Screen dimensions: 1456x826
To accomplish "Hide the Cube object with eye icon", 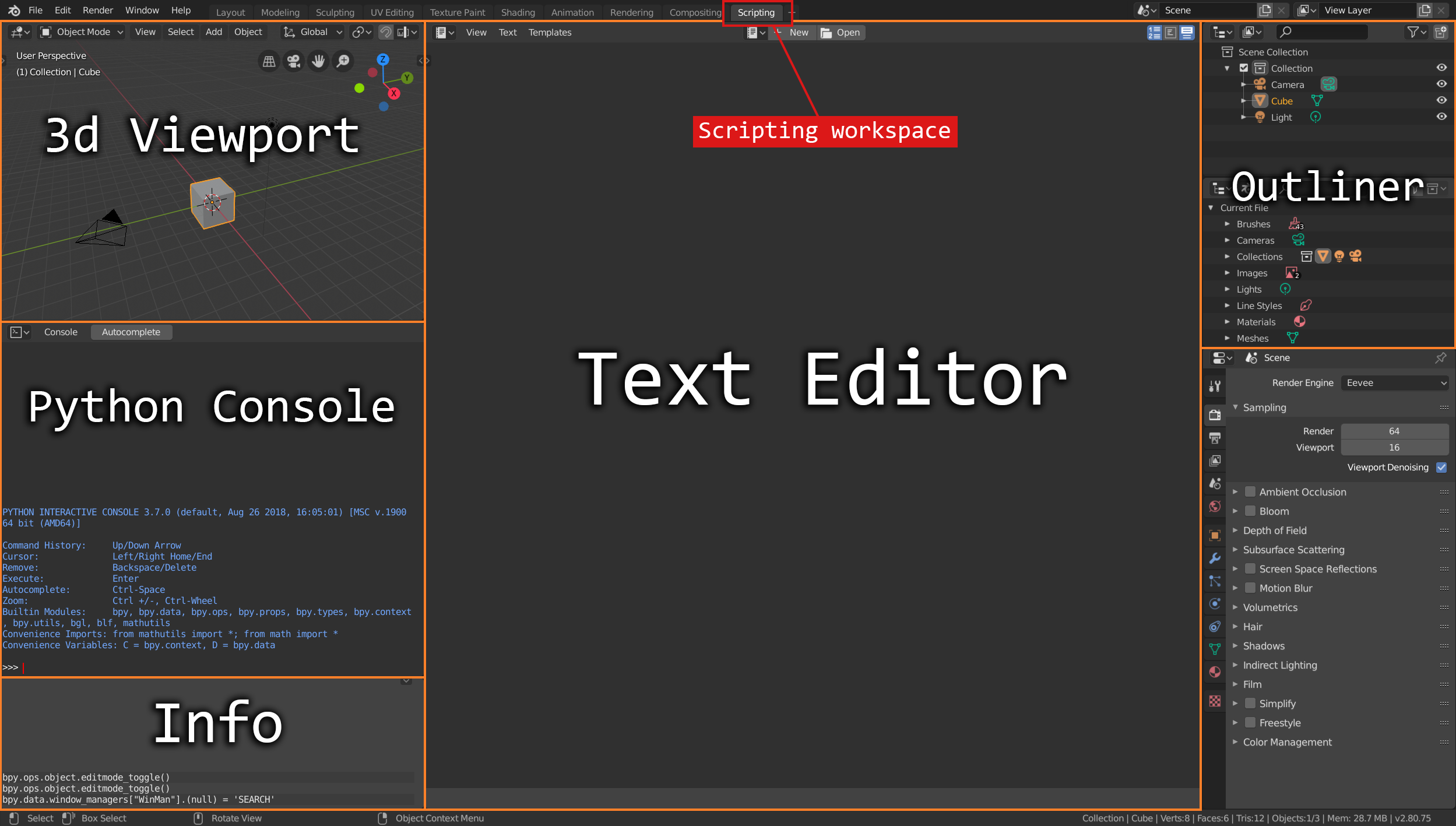I will [x=1441, y=100].
